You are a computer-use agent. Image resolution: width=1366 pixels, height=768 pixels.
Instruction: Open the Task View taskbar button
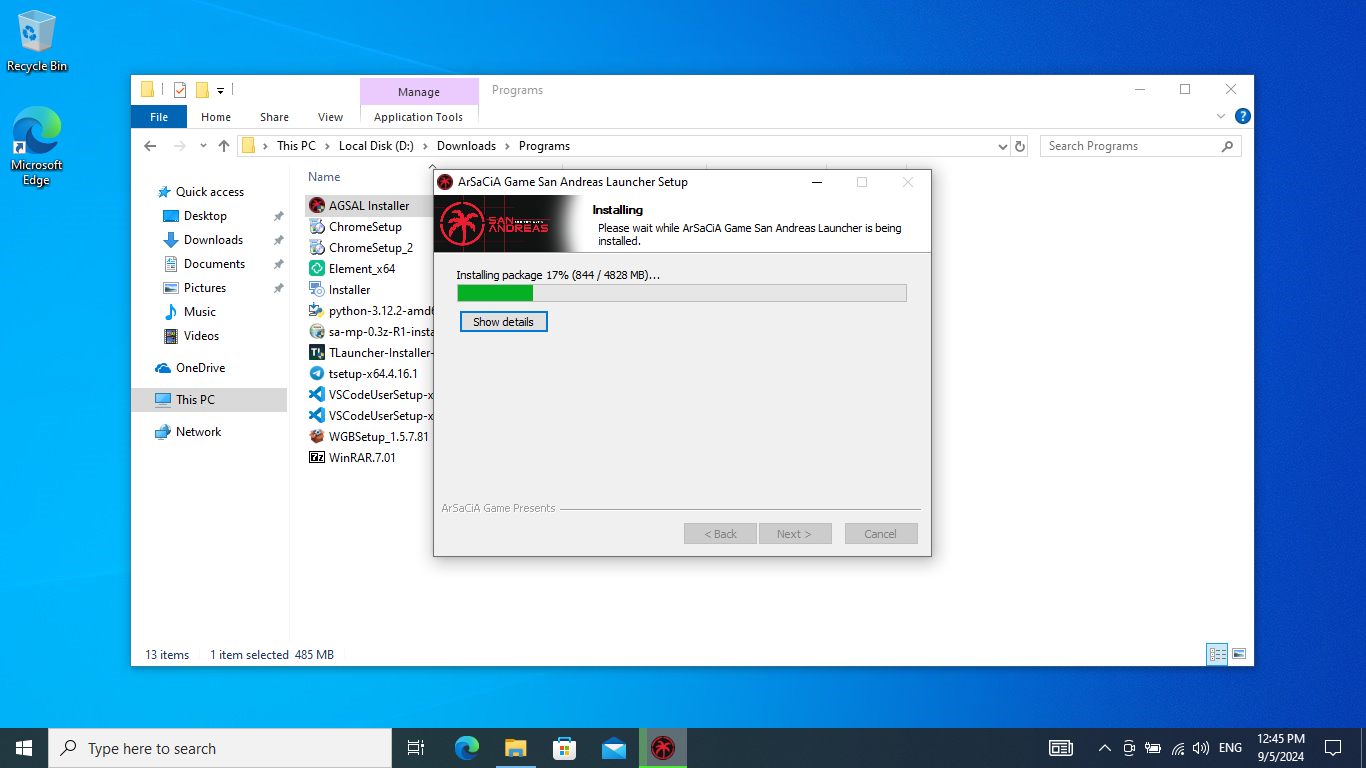416,747
